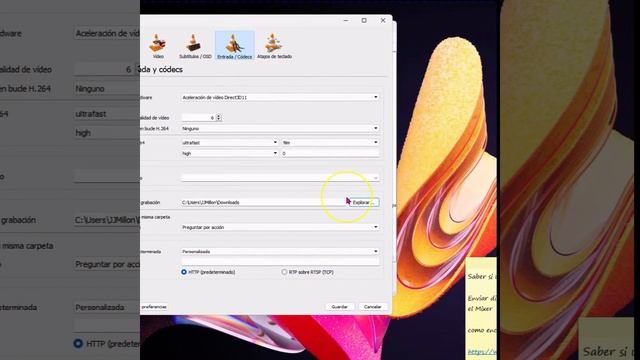The width and height of the screenshot is (640, 360).
Task: Click the Cancelar button
Action: coord(372,307)
